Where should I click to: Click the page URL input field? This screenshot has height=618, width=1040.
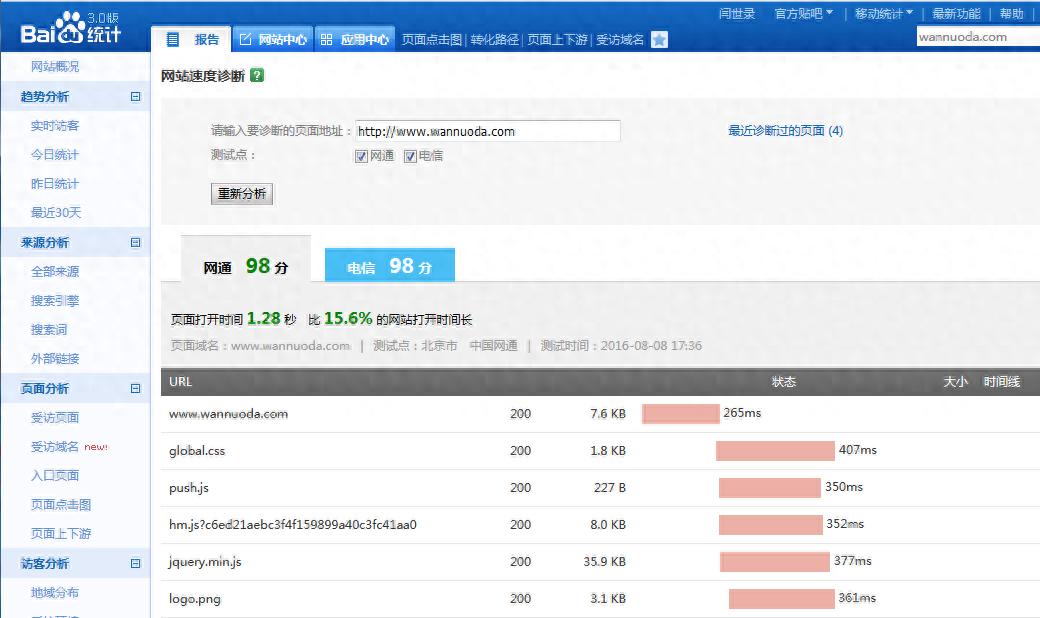[488, 131]
